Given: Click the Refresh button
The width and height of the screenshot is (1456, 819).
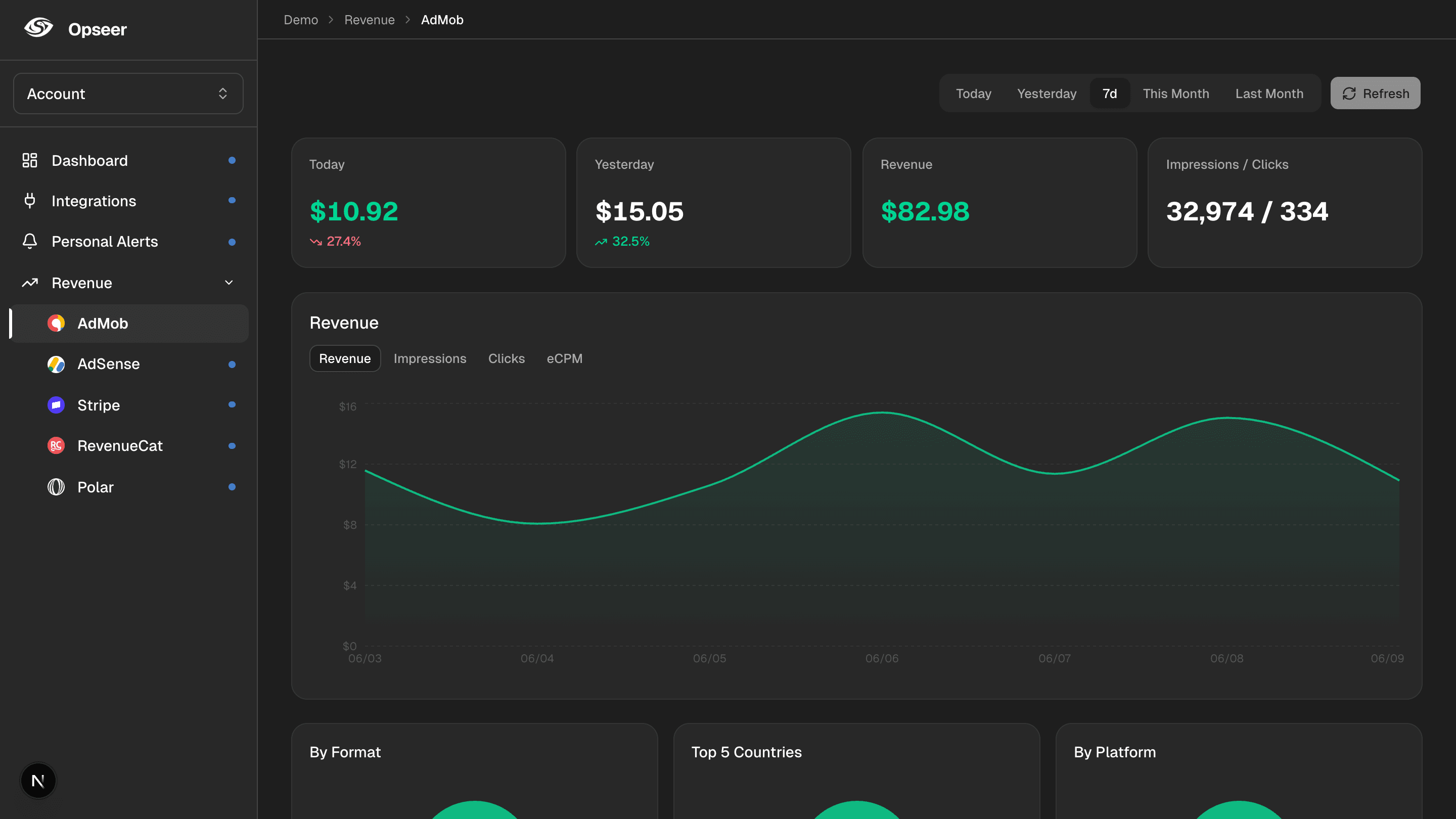Looking at the screenshot, I should 1375,93.
